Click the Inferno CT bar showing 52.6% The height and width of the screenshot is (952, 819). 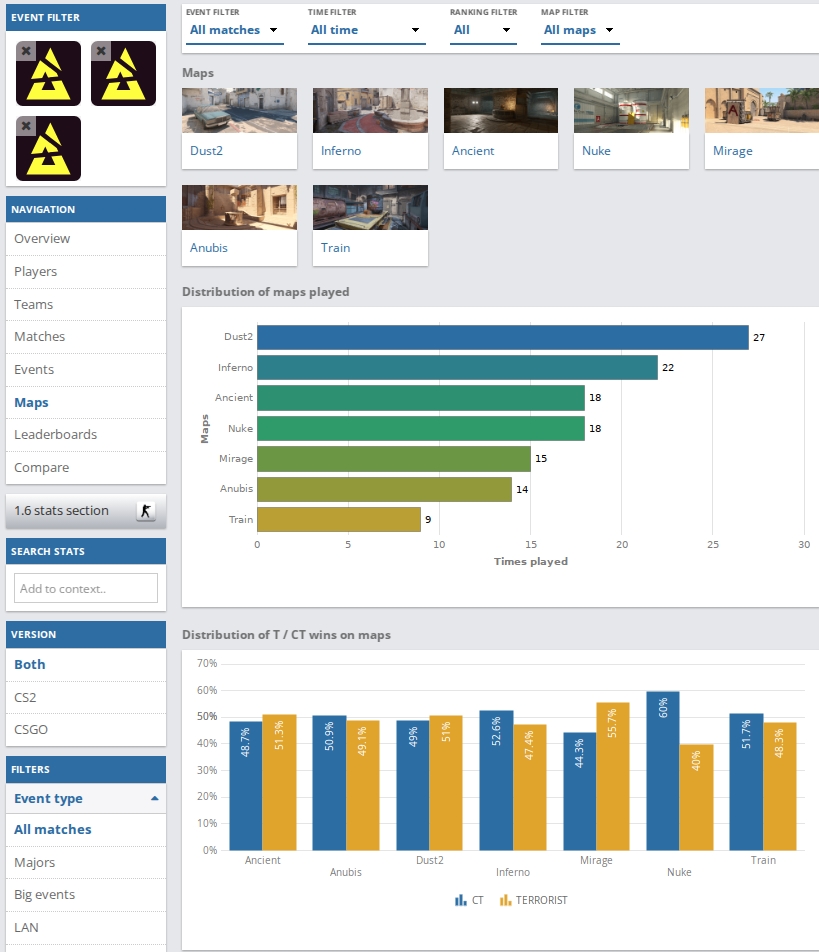pyautogui.click(x=497, y=781)
